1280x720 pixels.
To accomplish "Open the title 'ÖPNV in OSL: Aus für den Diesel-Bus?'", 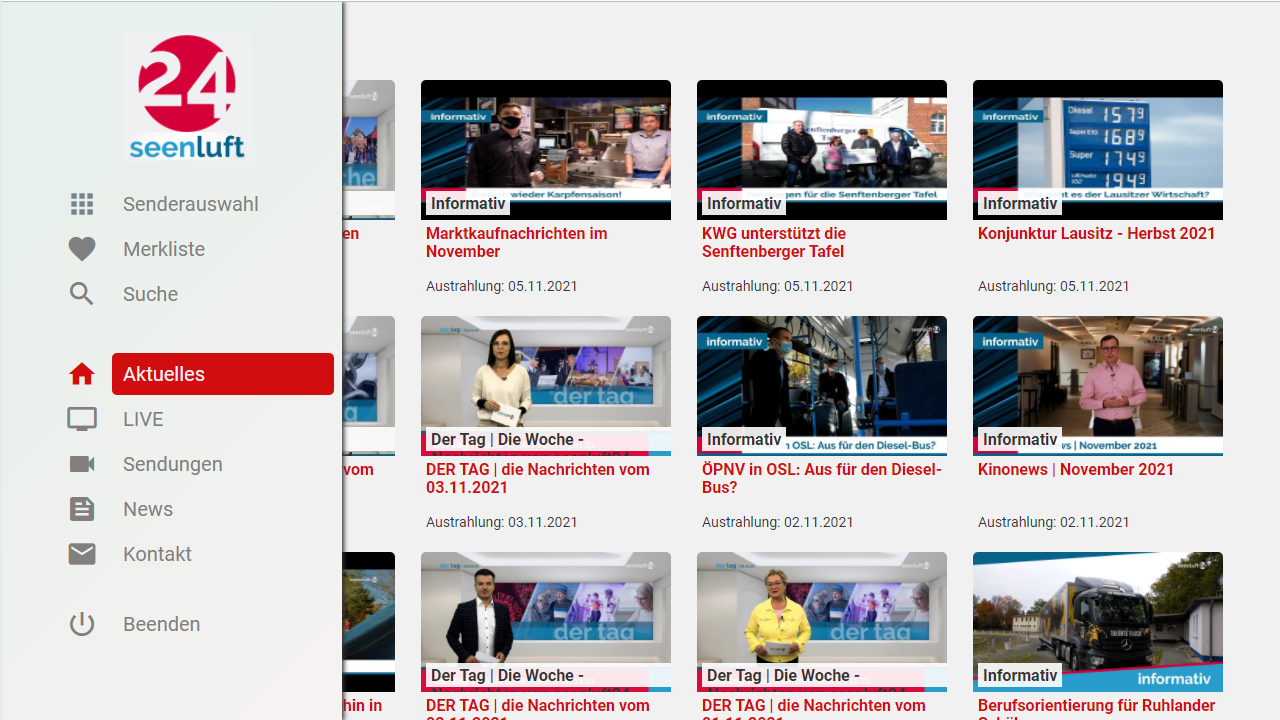I will point(822,478).
